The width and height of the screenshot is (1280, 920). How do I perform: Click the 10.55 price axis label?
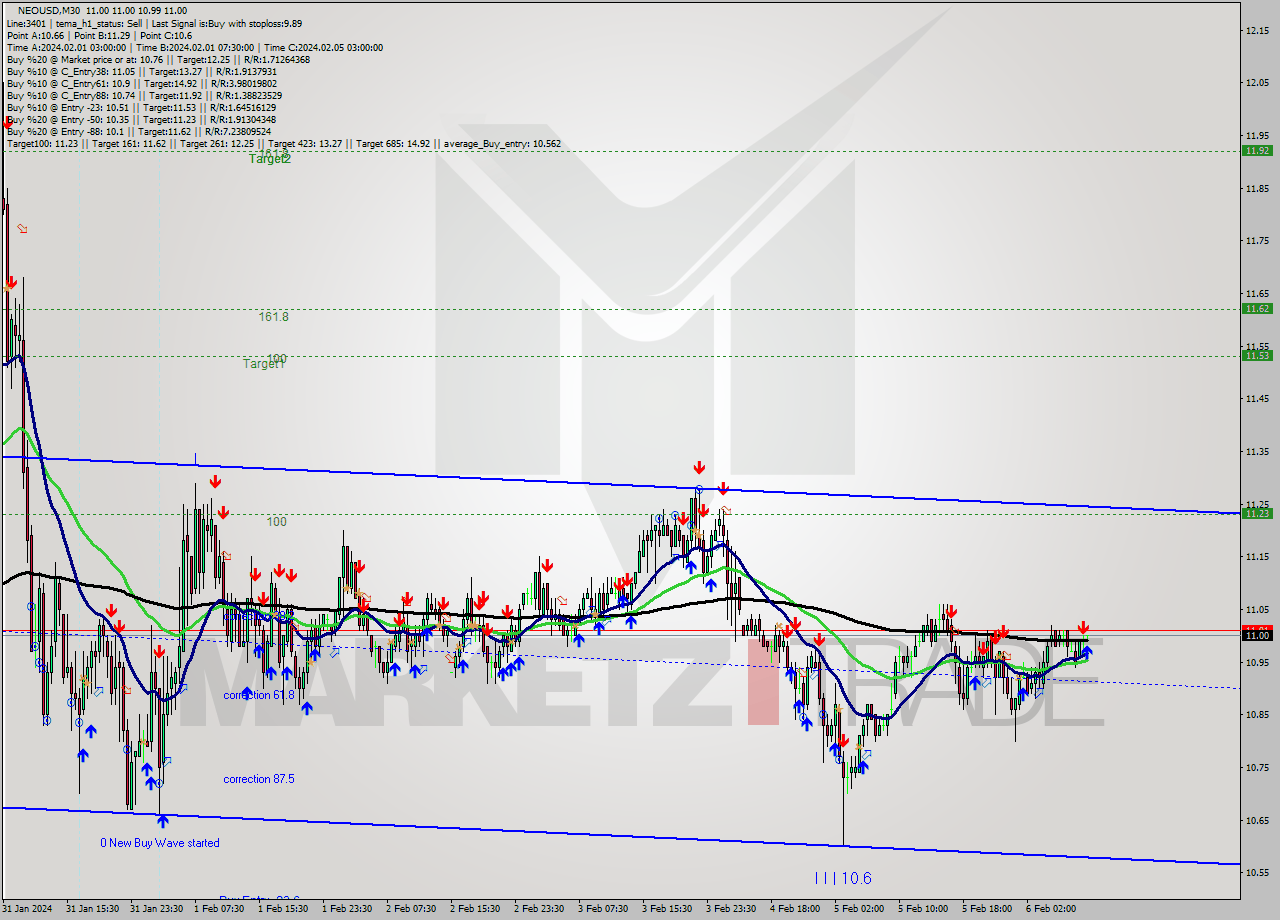point(1258,873)
